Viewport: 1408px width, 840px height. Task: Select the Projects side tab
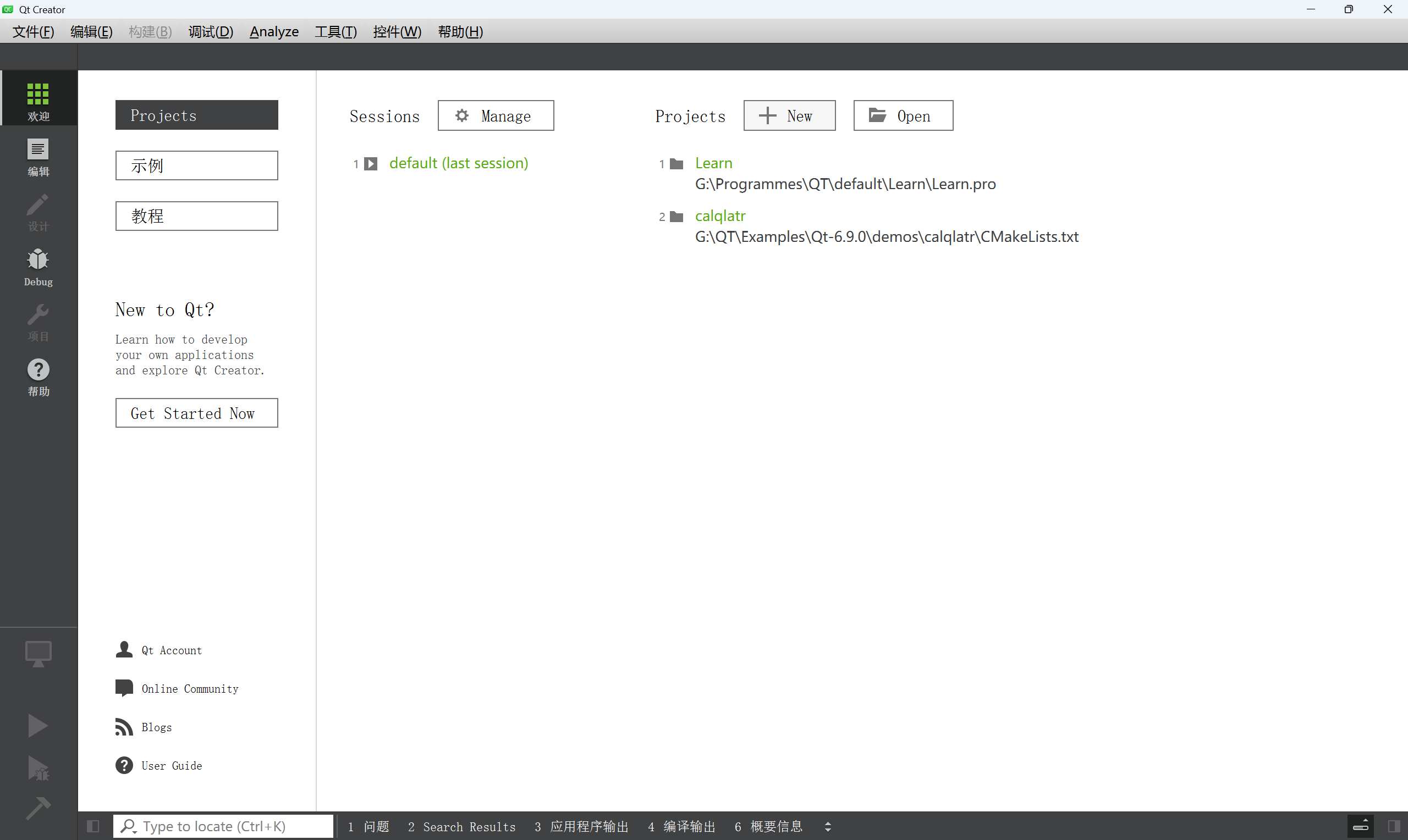196,115
